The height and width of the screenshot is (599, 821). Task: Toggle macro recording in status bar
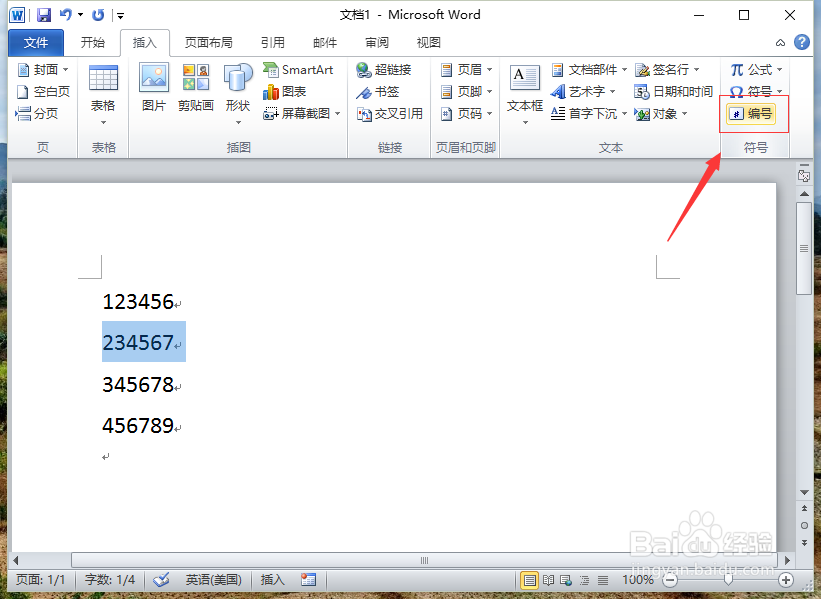(x=309, y=579)
